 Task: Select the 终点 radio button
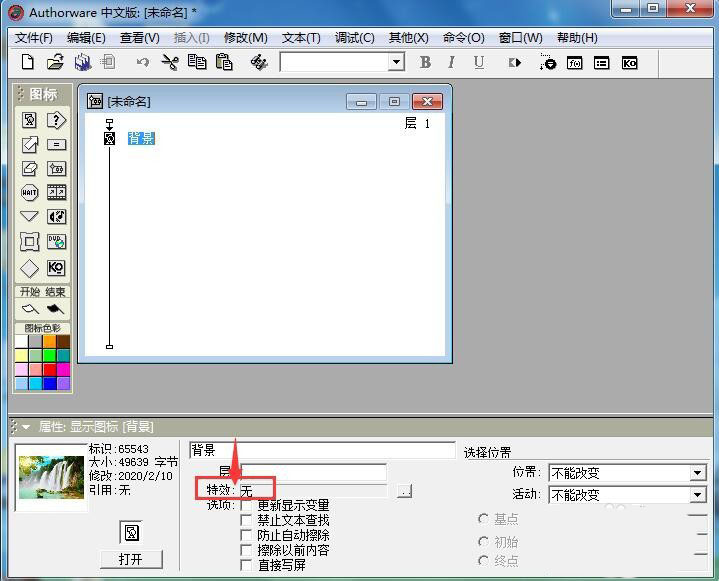pyautogui.click(x=483, y=560)
